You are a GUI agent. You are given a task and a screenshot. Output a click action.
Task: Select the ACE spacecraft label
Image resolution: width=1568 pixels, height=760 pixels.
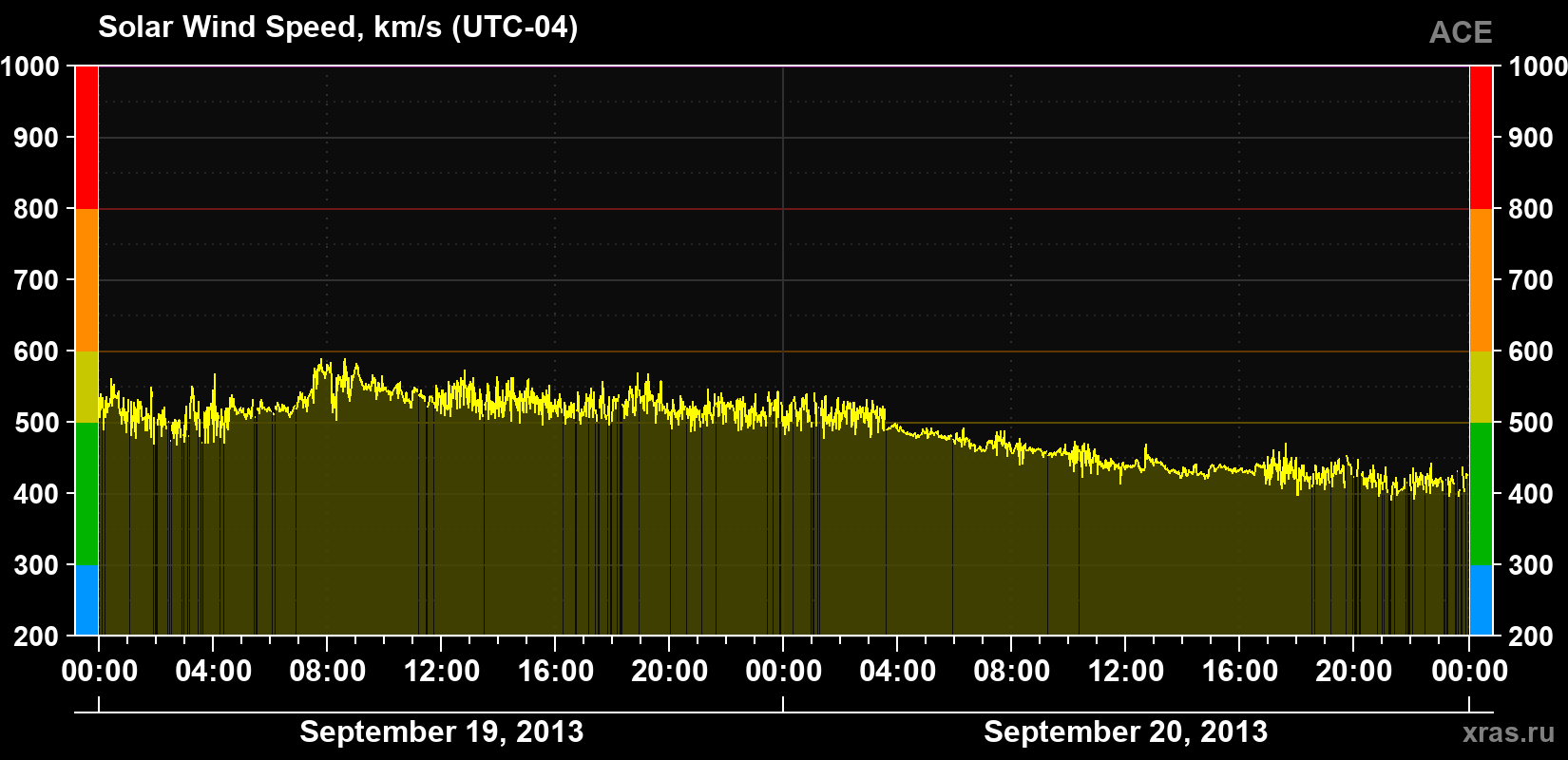pyautogui.click(x=1461, y=32)
